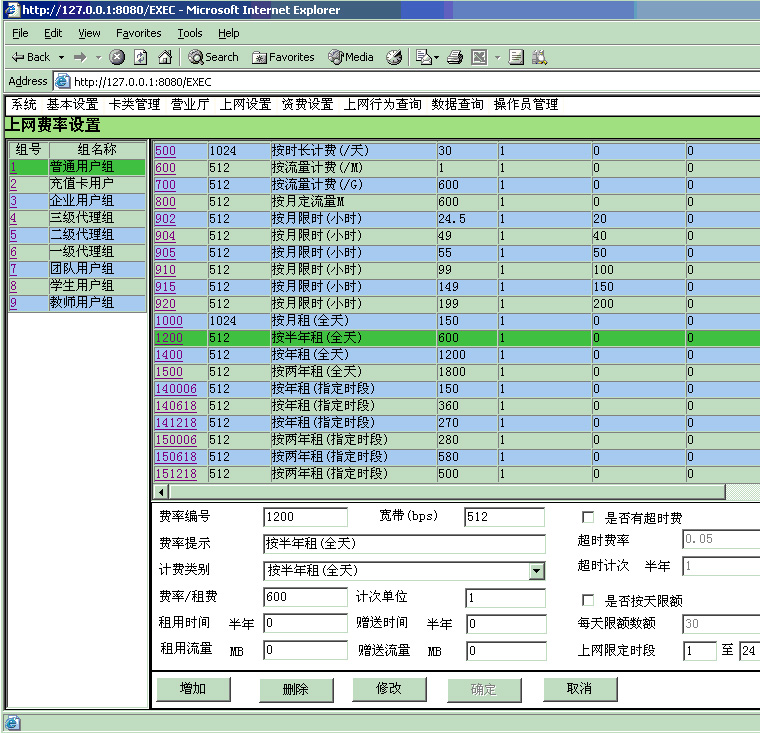Enable the 是否有超时费 checkbox
The width and height of the screenshot is (760, 733).
coord(588,518)
